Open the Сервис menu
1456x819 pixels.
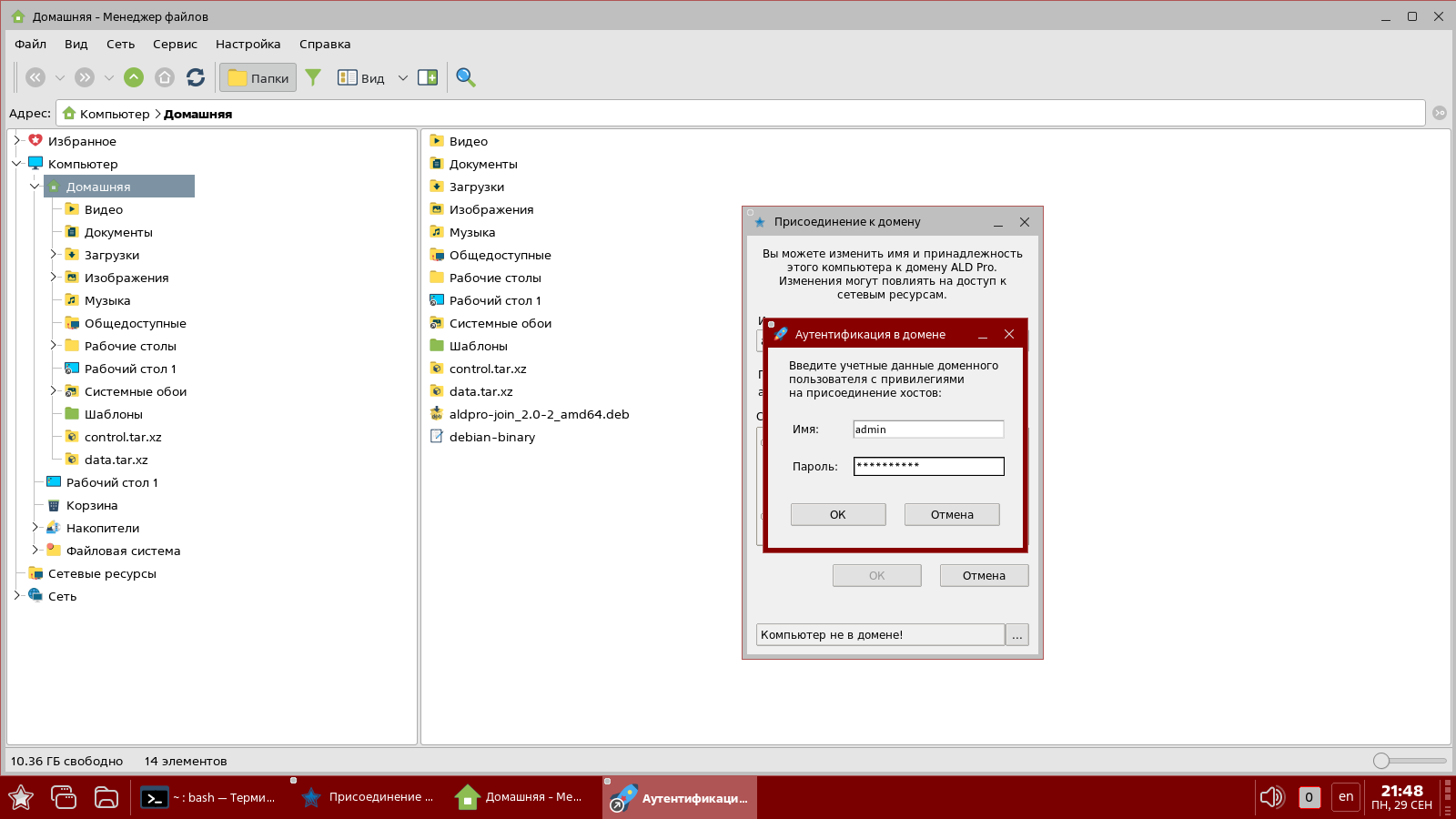click(x=175, y=44)
